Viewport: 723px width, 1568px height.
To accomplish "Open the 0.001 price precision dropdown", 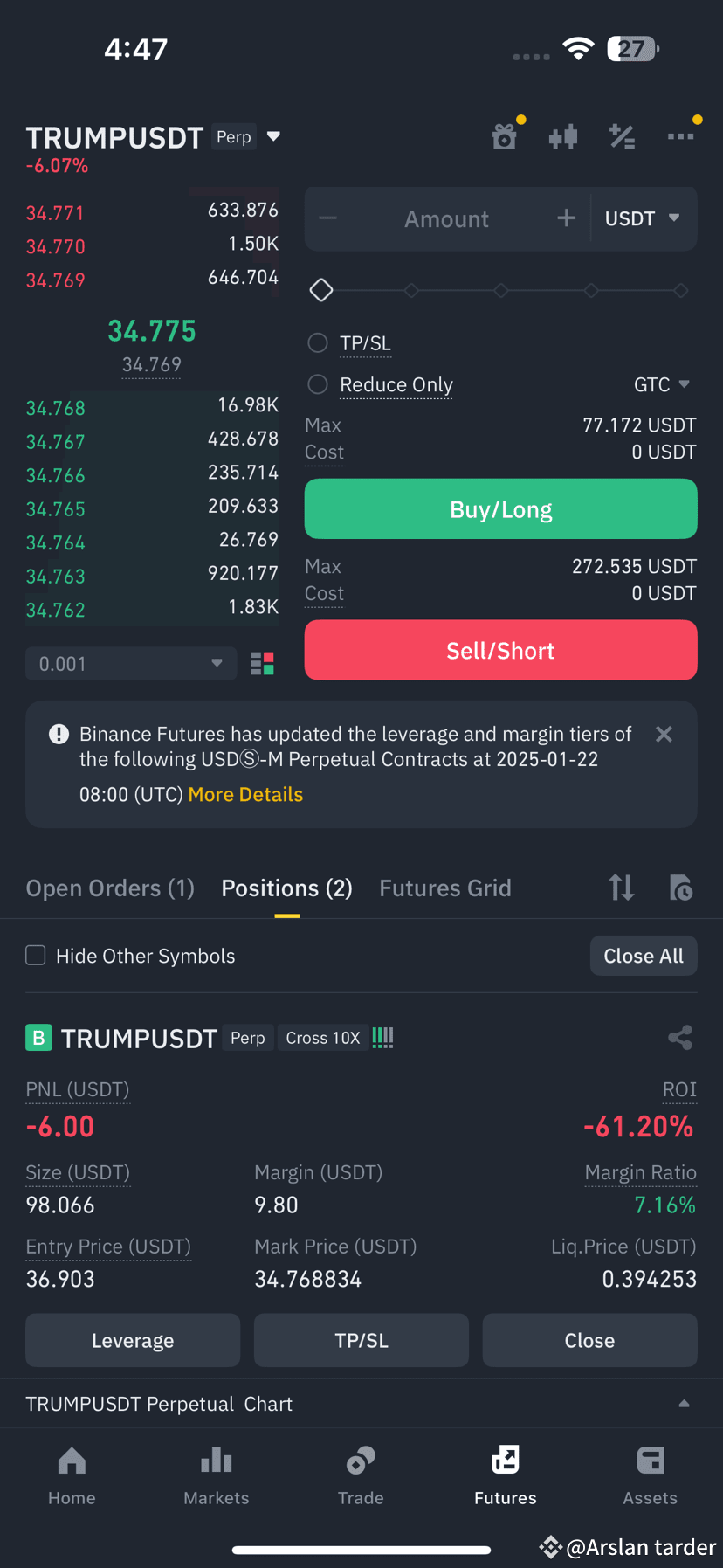I will tap(131, 664).
